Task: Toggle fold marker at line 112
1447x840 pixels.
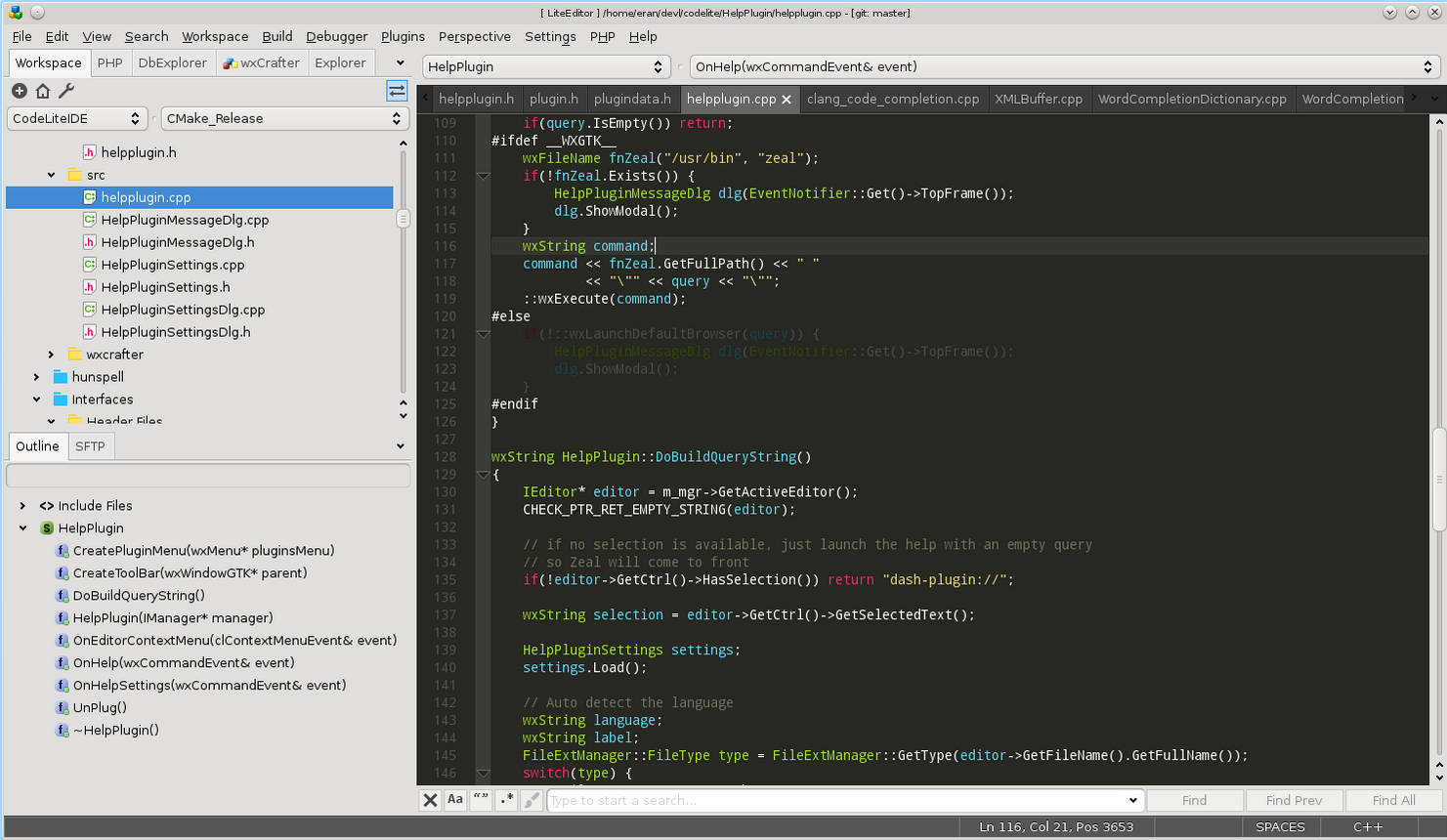Action: click(x=483, y=176)
